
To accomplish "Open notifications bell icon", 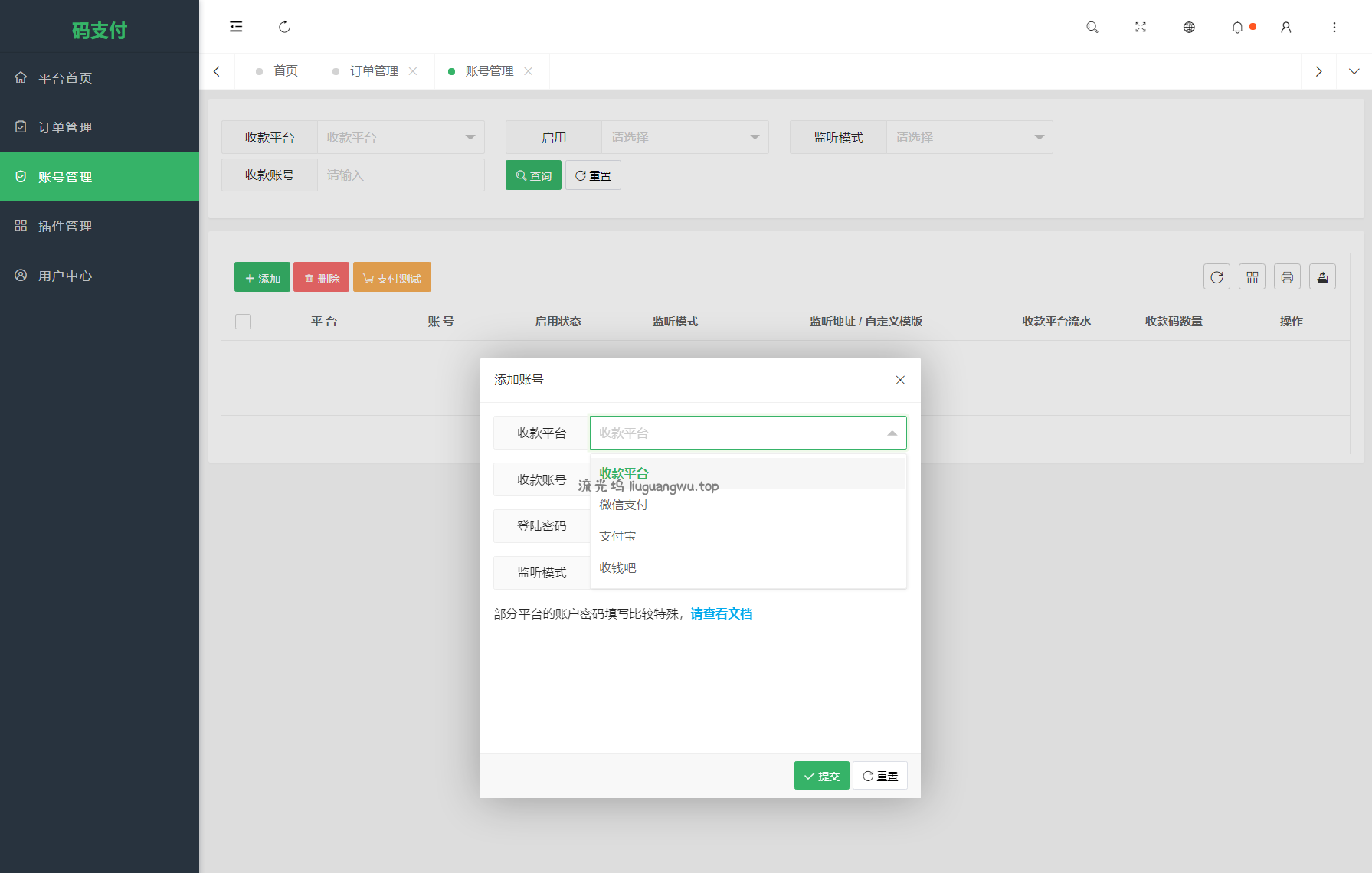I will coord(1237,27).
